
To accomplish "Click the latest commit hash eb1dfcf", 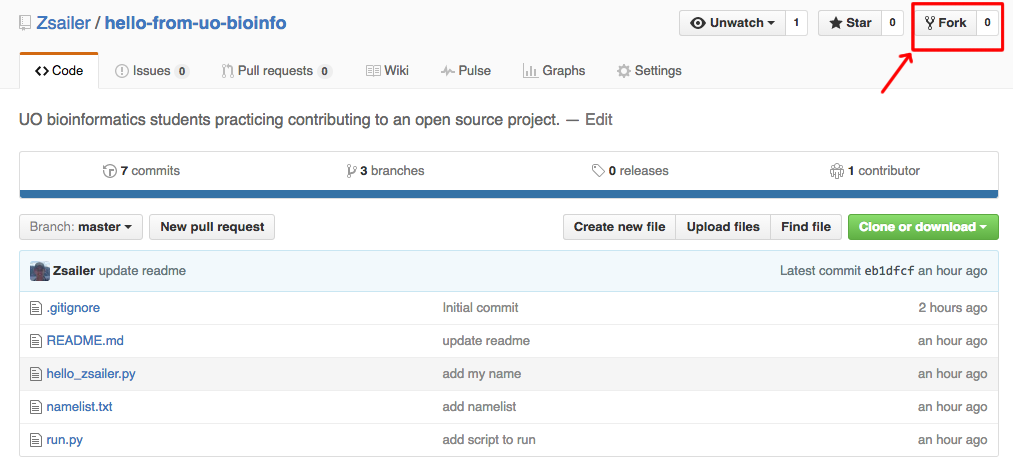I will coord(889,271).
